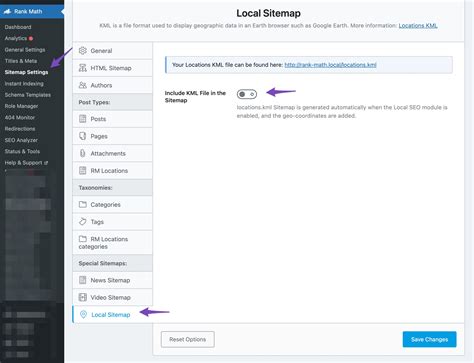Open Analytics in the sidebar
474x363 pixels.
16,38
